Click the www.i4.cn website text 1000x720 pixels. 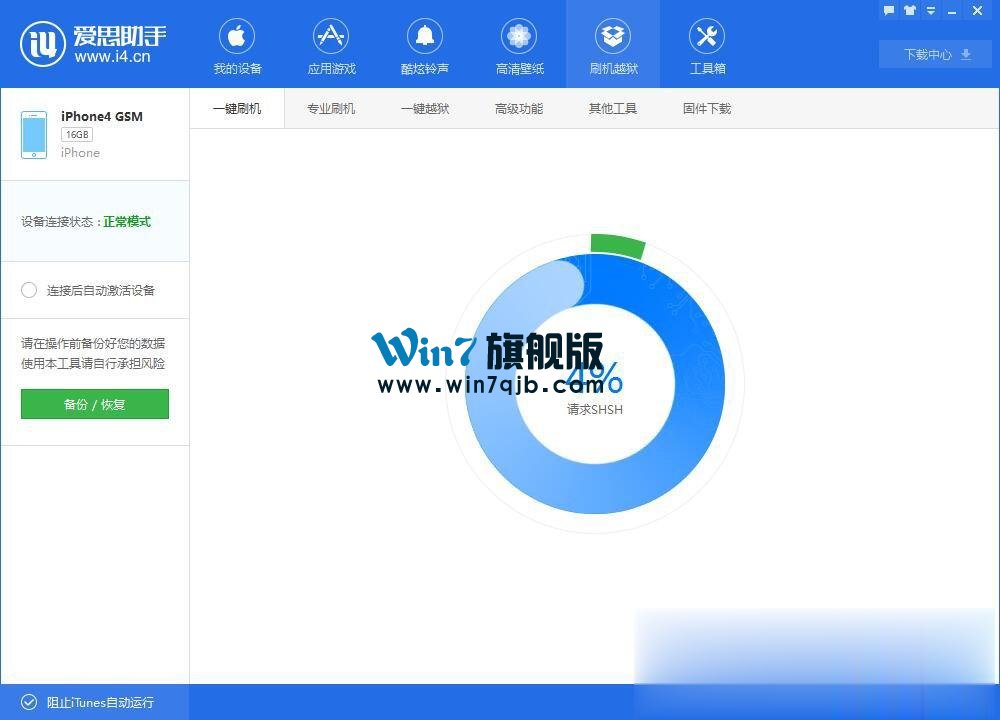pos(112,57)
